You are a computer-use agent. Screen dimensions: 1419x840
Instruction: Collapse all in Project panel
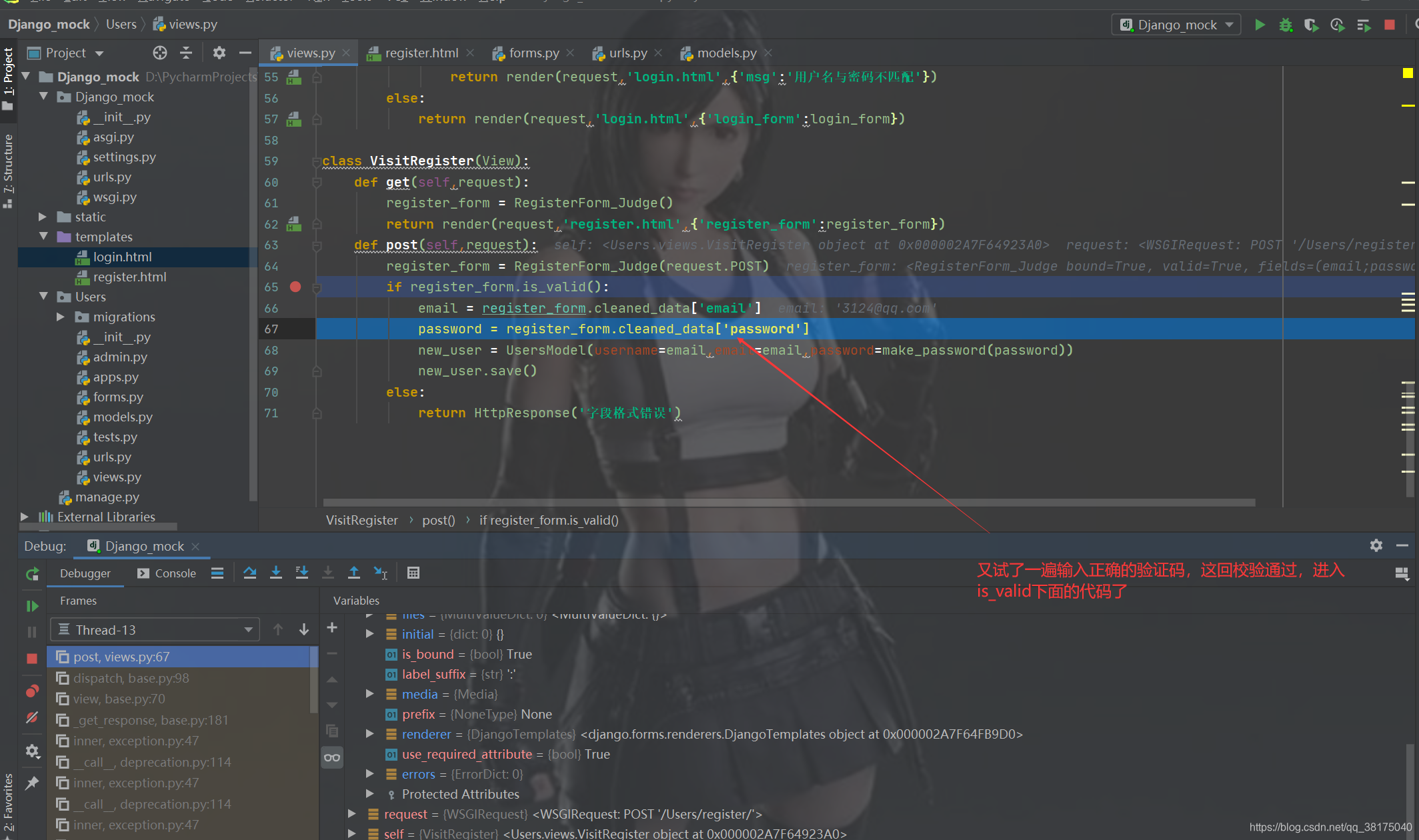click(187, 53)
